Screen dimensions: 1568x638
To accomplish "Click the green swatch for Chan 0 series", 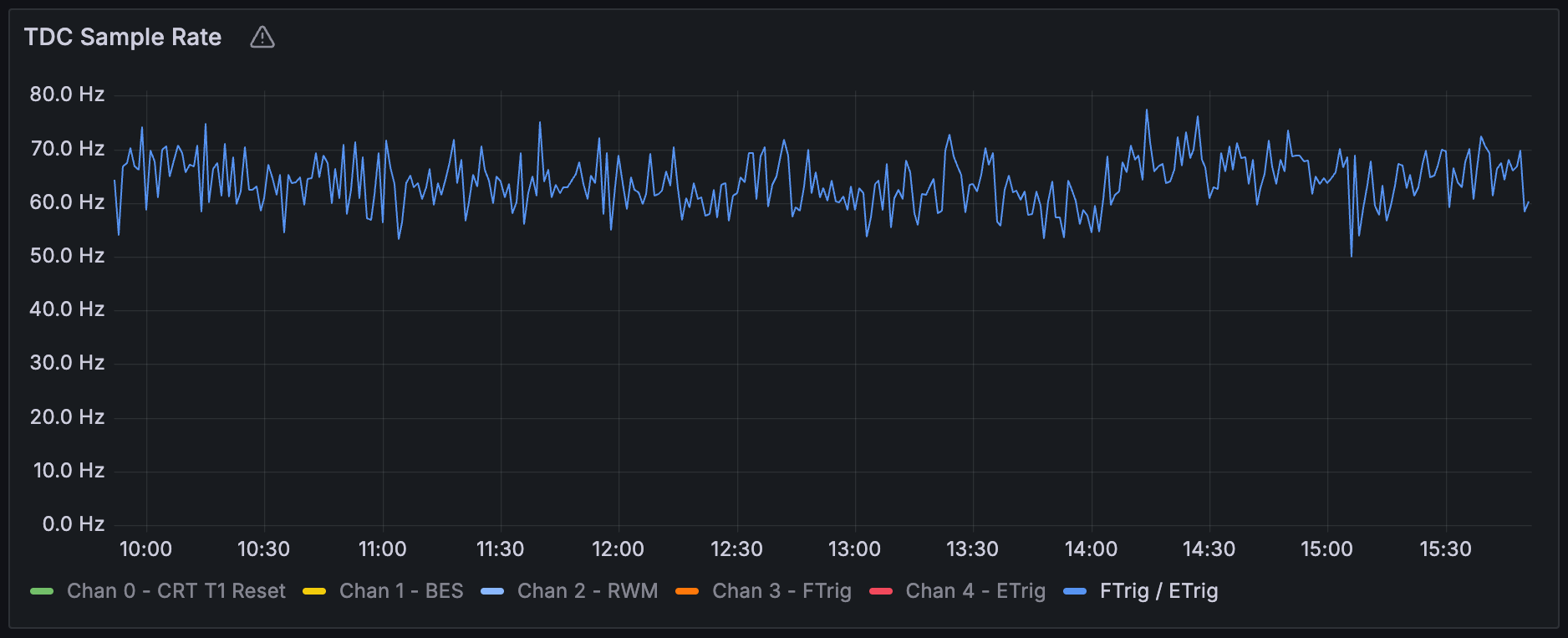I will [x=42, y=591].
